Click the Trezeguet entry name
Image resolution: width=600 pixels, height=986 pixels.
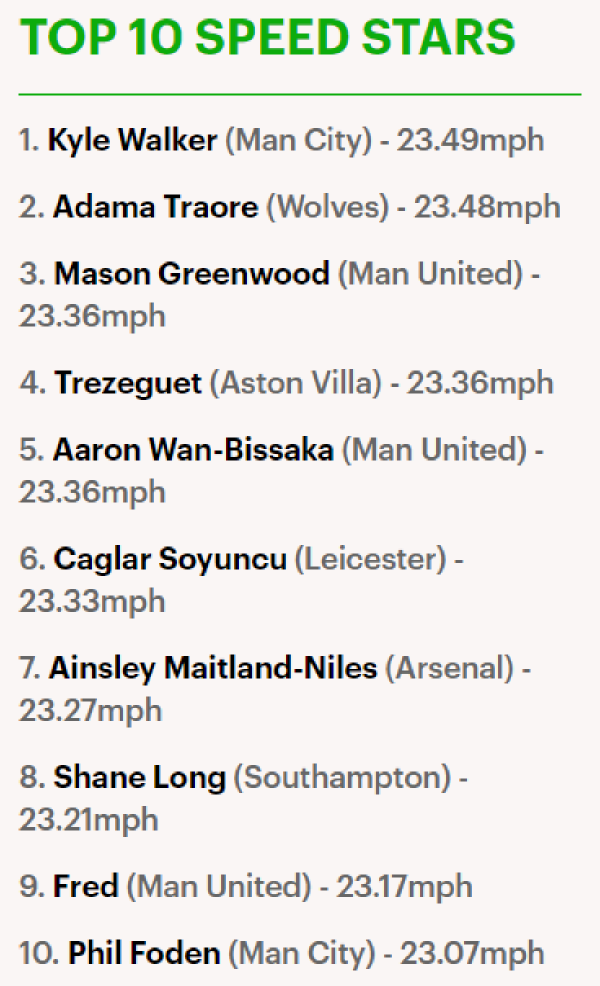(x=128, y=382)
